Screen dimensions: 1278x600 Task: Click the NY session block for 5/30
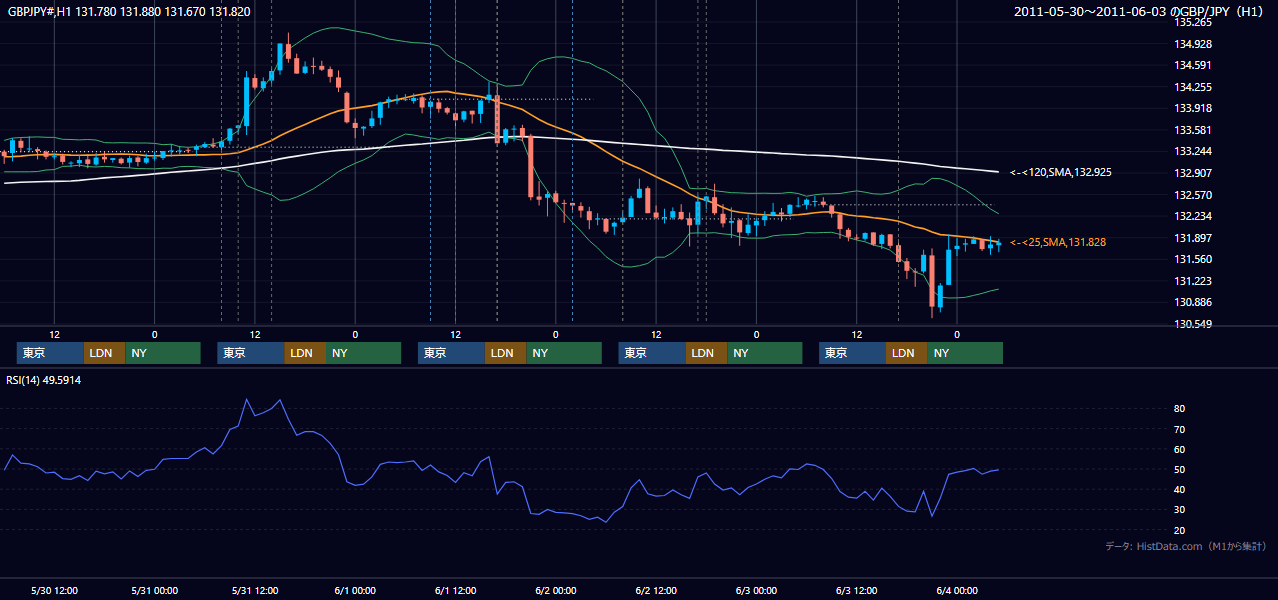[163, 353]
